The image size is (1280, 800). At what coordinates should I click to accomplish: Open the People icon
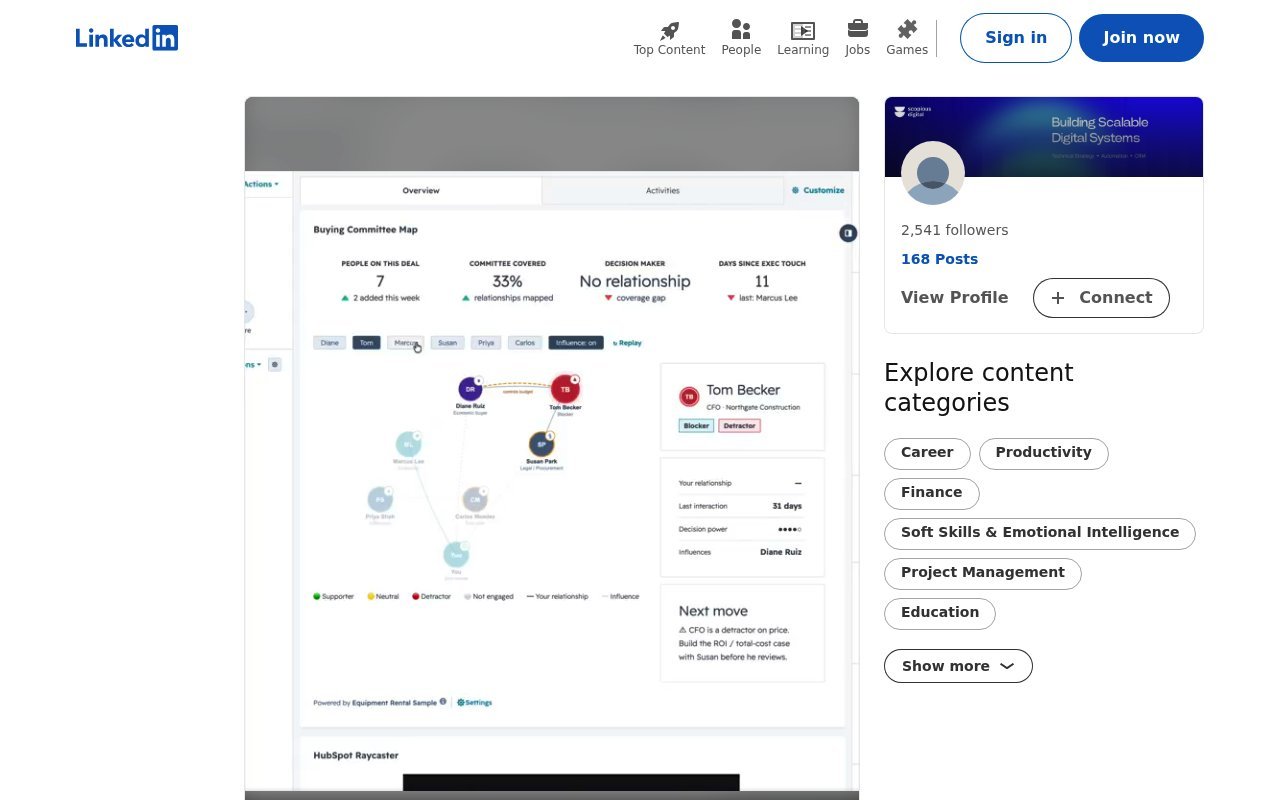coord(741,30)
